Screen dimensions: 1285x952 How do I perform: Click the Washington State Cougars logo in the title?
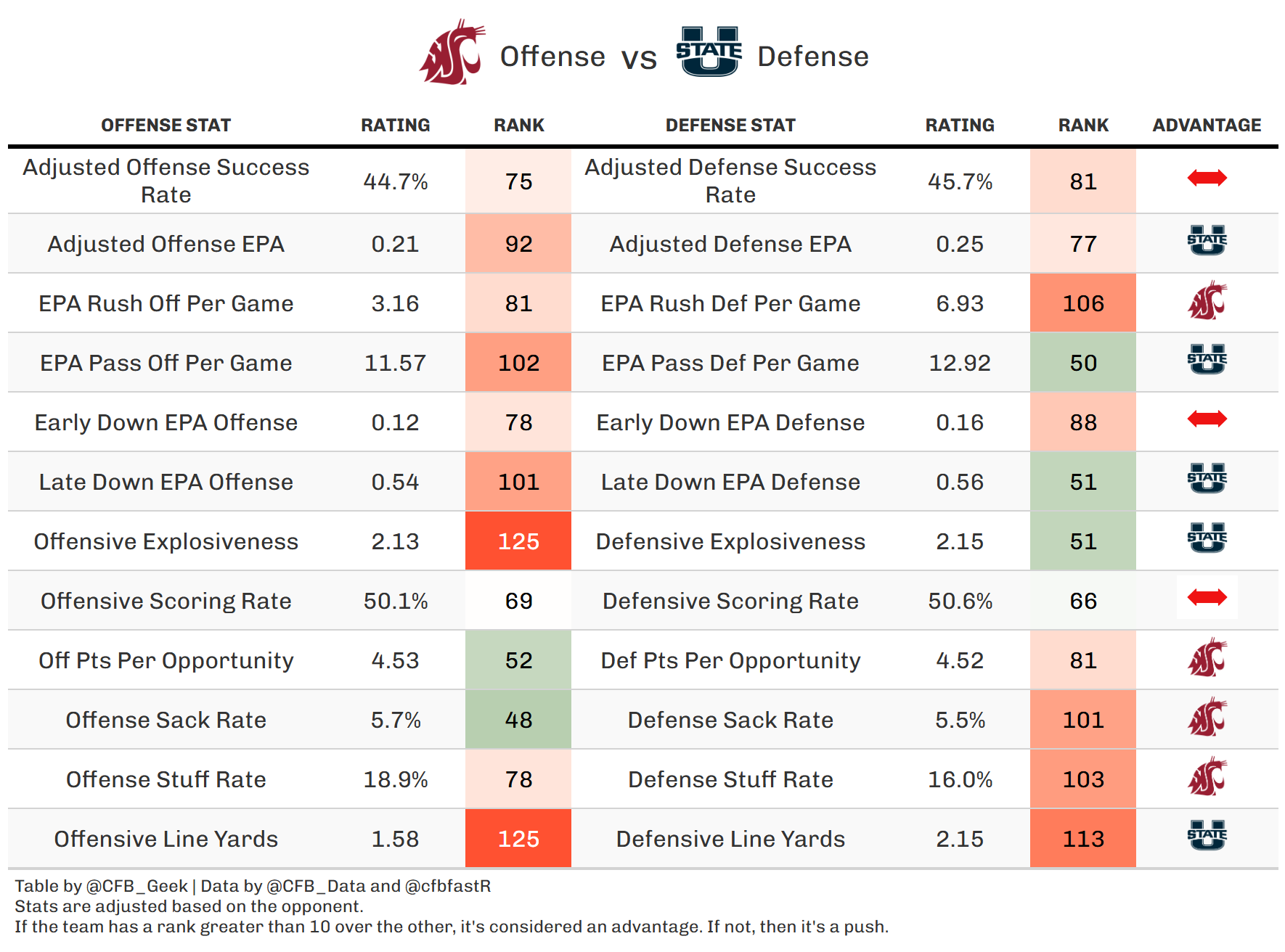[452, 52]
